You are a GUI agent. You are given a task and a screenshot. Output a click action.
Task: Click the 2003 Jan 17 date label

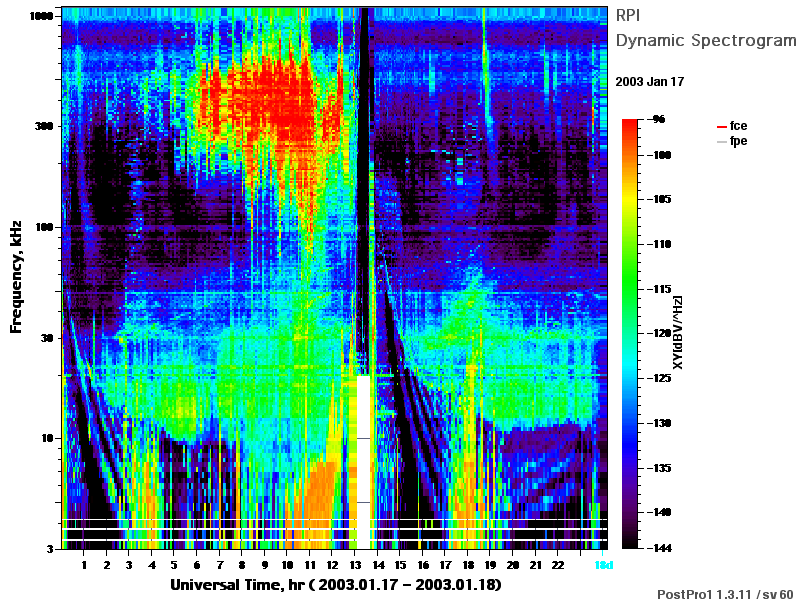[x=649, y=82]
